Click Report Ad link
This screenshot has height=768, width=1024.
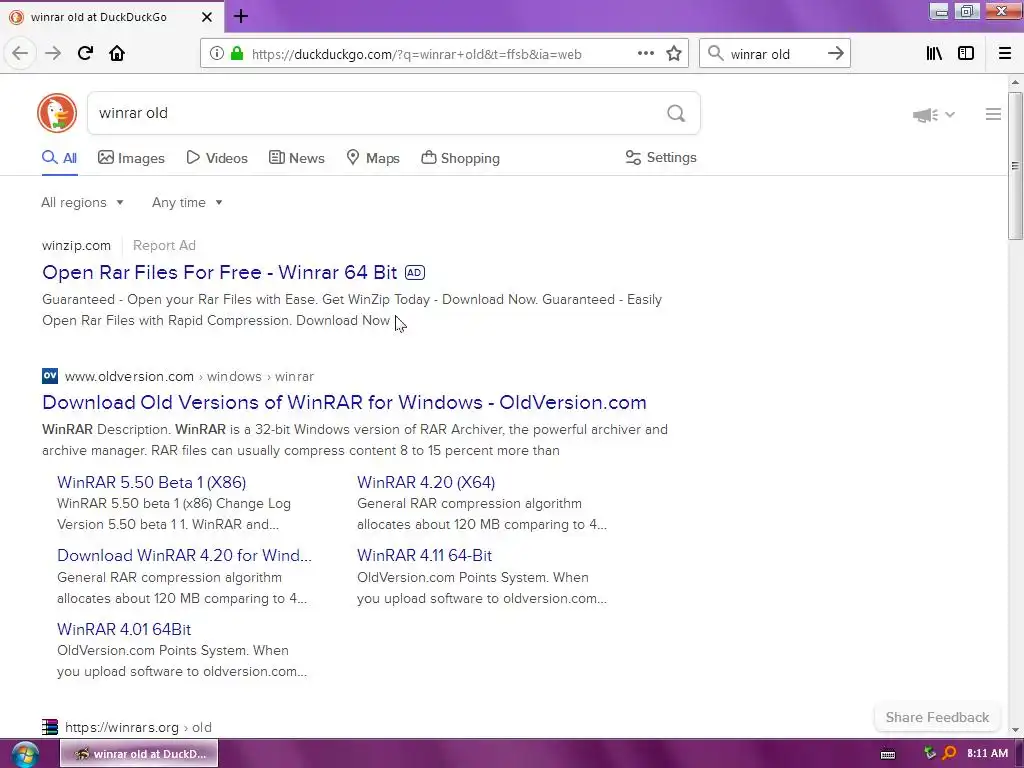pyautogui.click(x=164, y=246)
